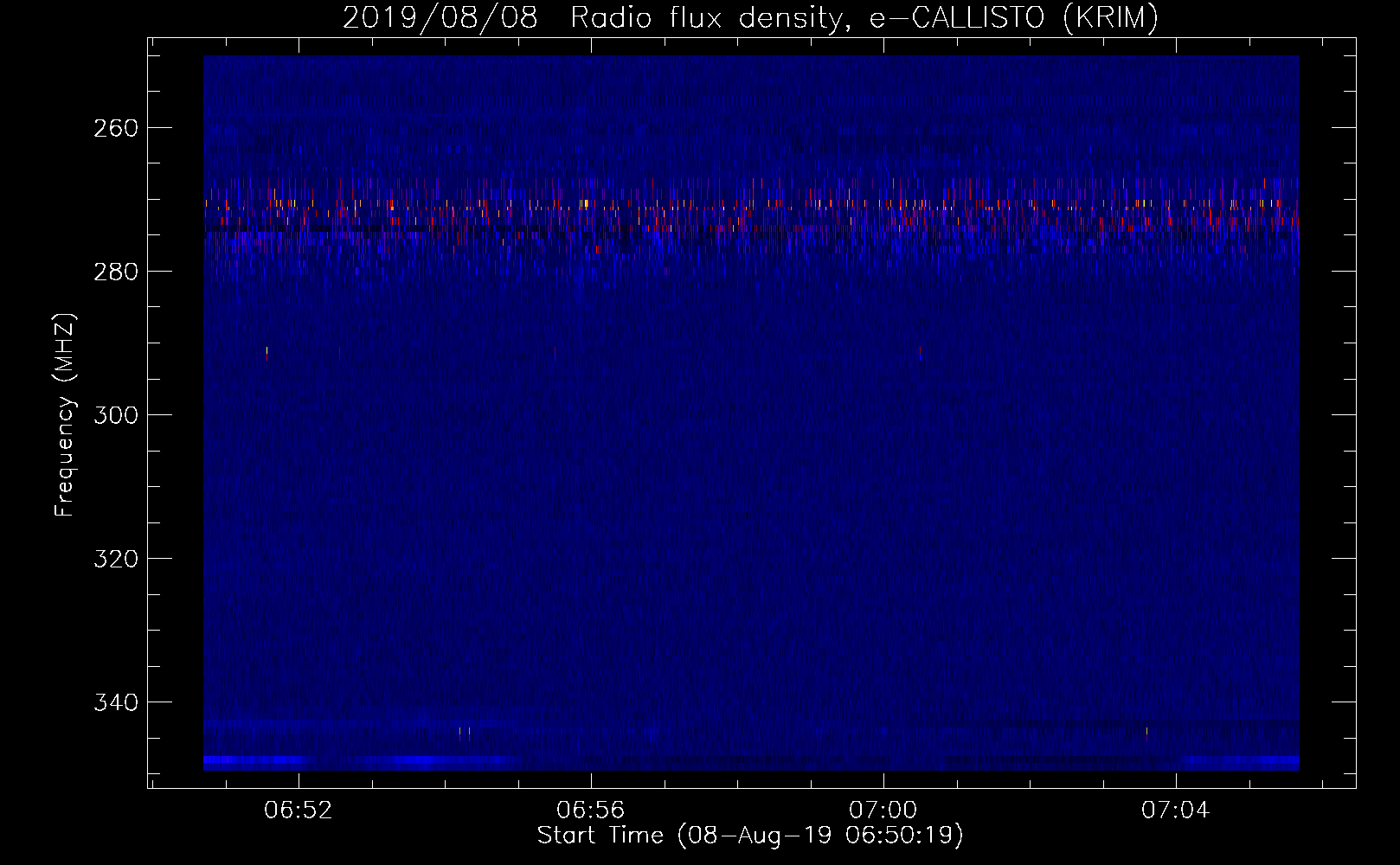1400x865 pixels.
Task: Click the bright blue band at spectrogram bottom left
Action: pos(359,761)
